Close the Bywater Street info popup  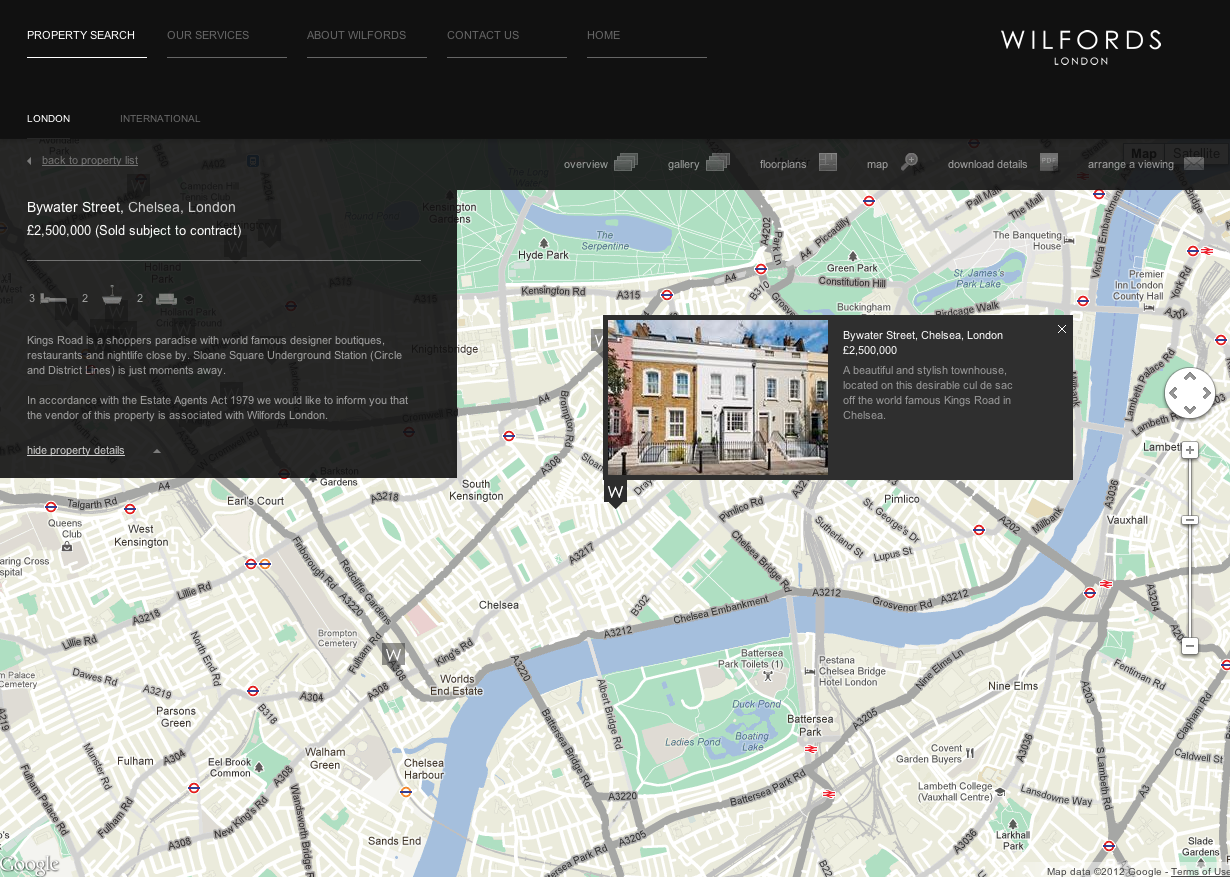[x=1062, y=329]
